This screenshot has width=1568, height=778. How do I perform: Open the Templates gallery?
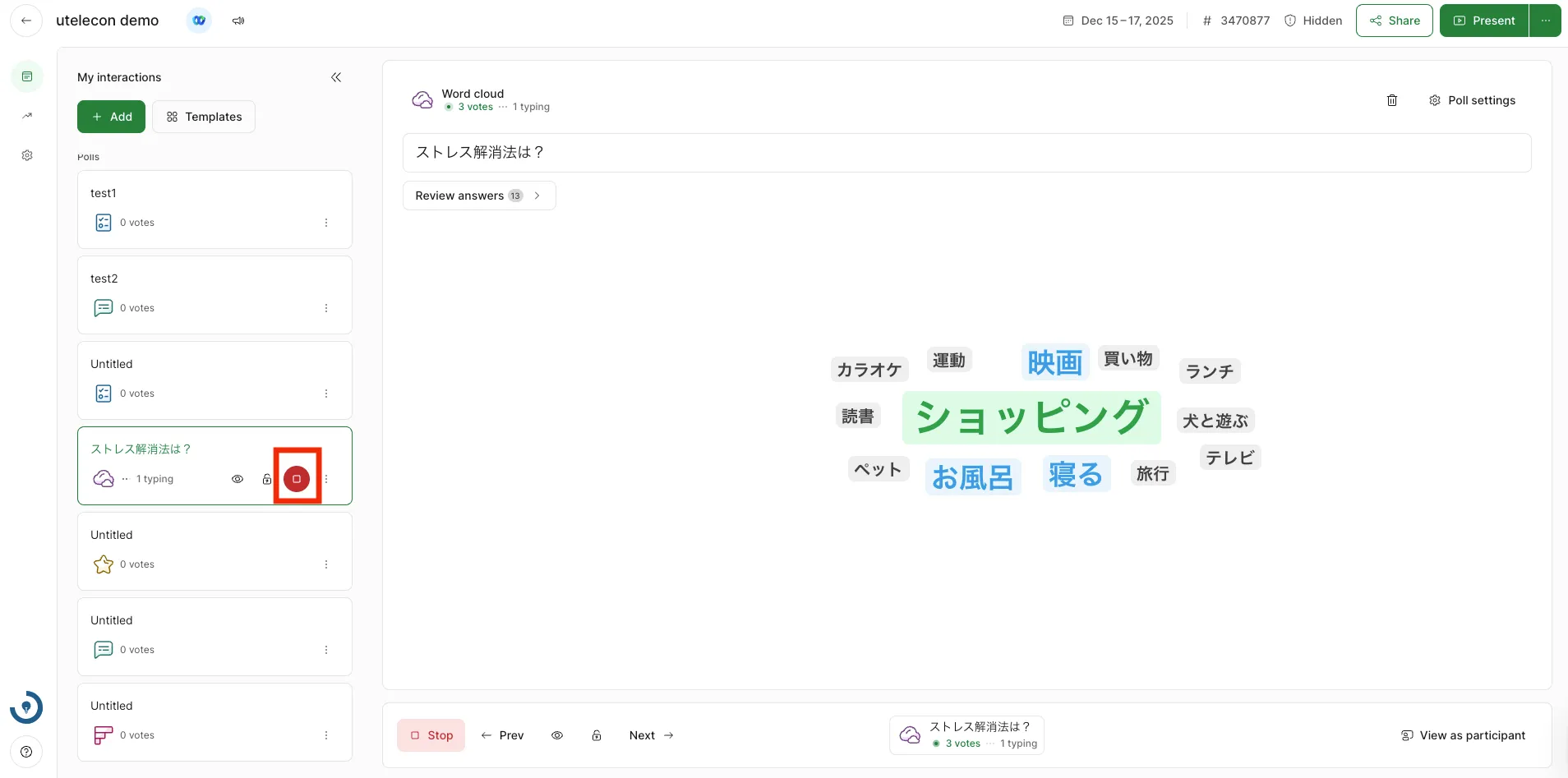(x=204, y=117)
